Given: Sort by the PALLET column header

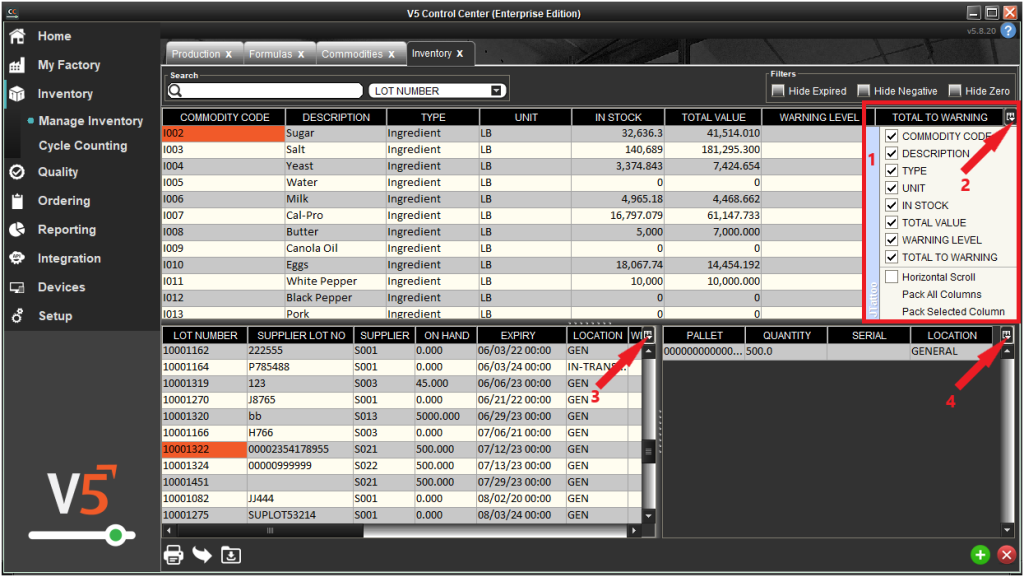Looking at the screenshot, I should point(704,335).
